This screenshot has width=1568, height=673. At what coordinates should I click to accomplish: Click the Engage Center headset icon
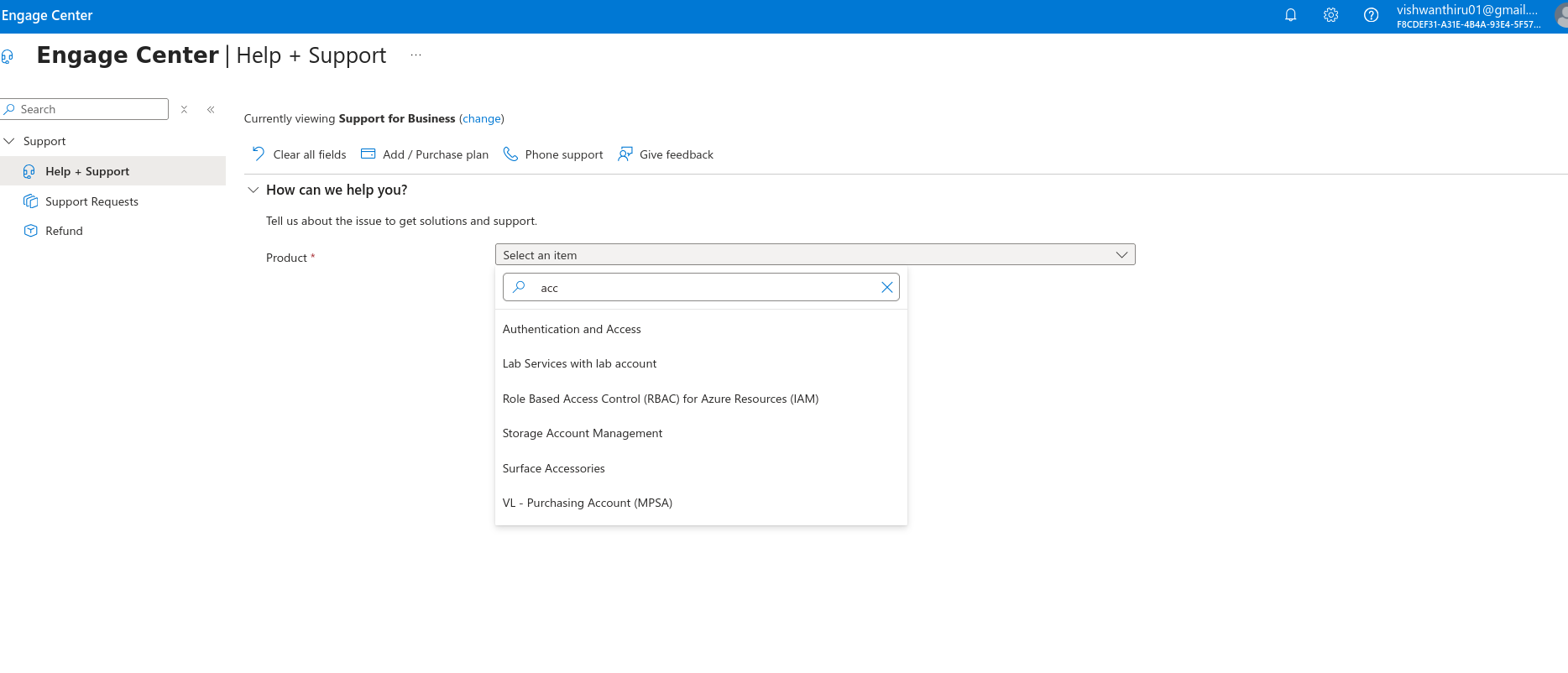tap(8, 56)
